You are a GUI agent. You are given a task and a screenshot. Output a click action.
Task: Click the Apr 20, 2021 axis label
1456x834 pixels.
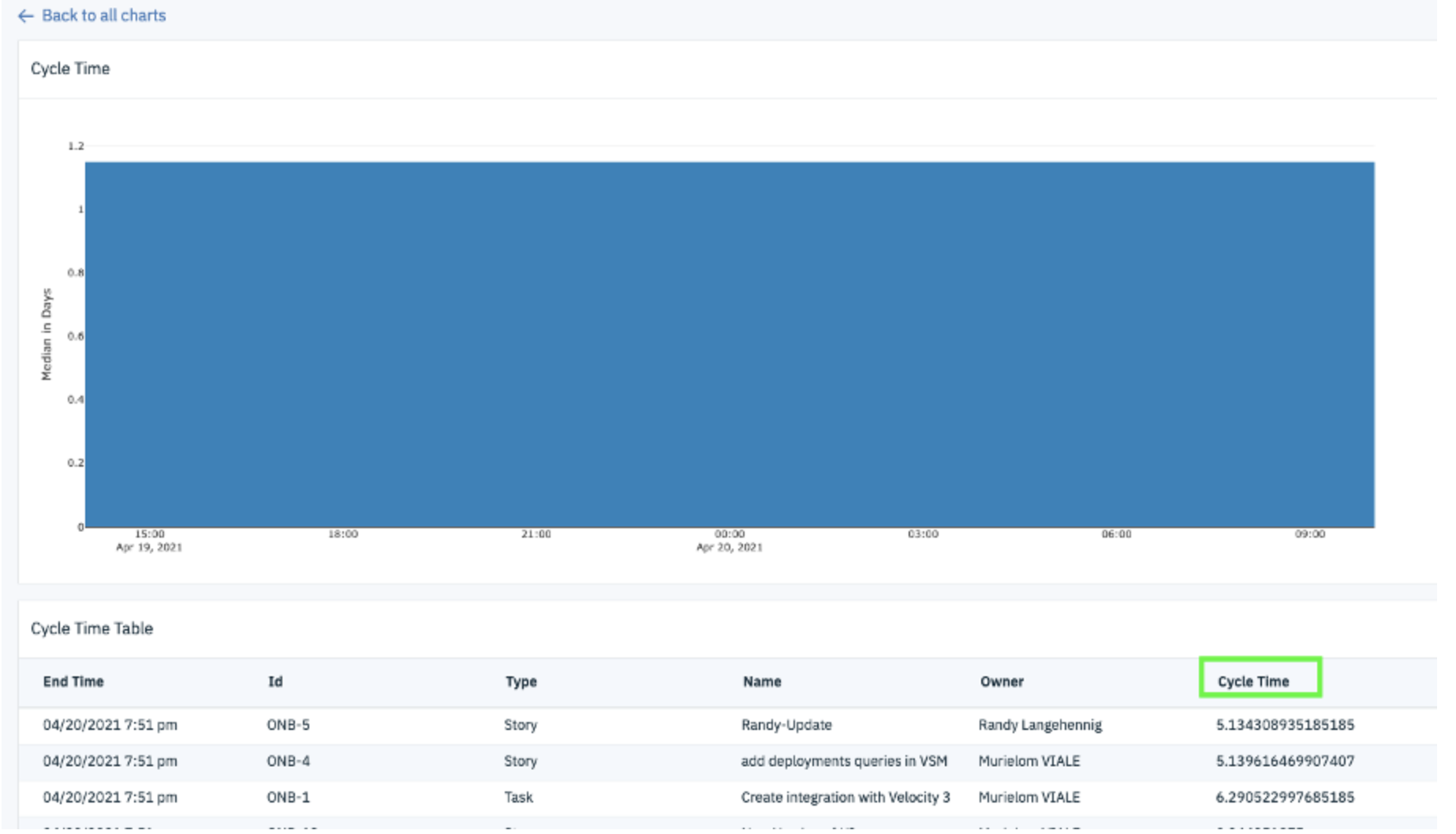pyautogui.click(x=730, y=548)
